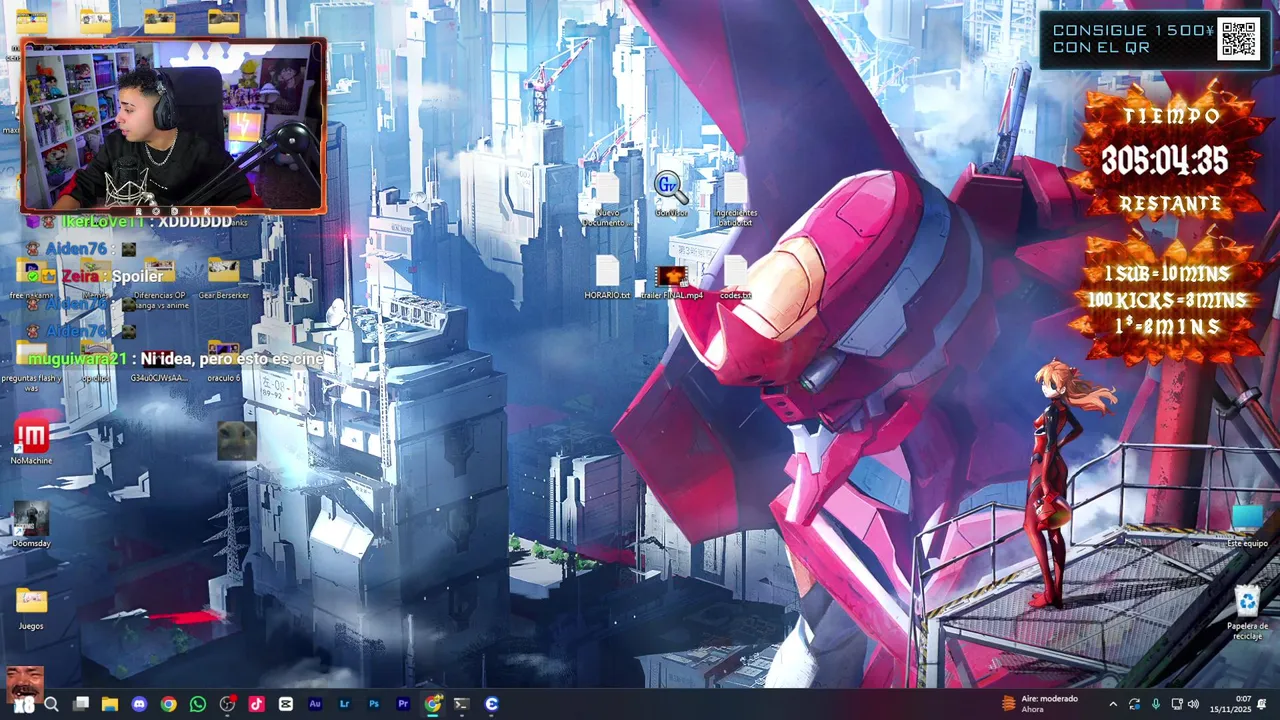Open the blue C app in the taskbar

point(491,704)
